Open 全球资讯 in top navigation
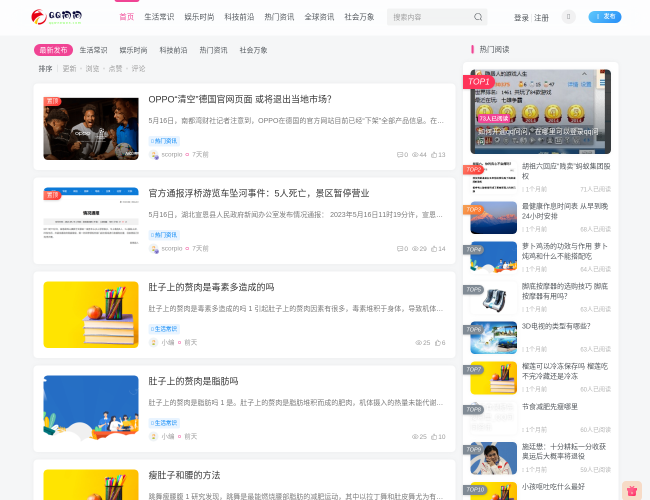Image resolution: width=650 pixels, height=500 pixels. pyautogui.click(x=319, y=17)
